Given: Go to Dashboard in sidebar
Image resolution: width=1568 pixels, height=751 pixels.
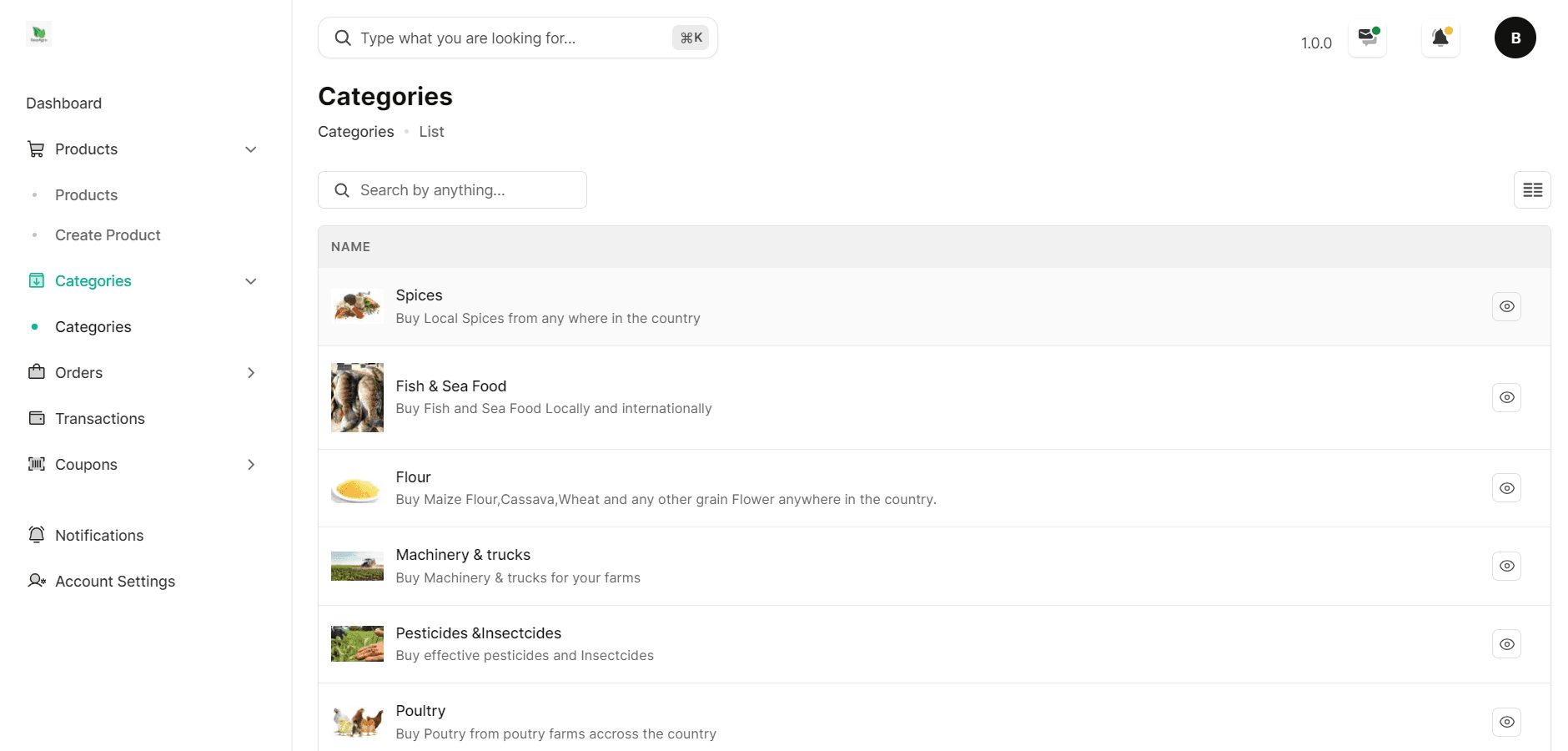Looking at the screenshot, I should tap(63, 103).
